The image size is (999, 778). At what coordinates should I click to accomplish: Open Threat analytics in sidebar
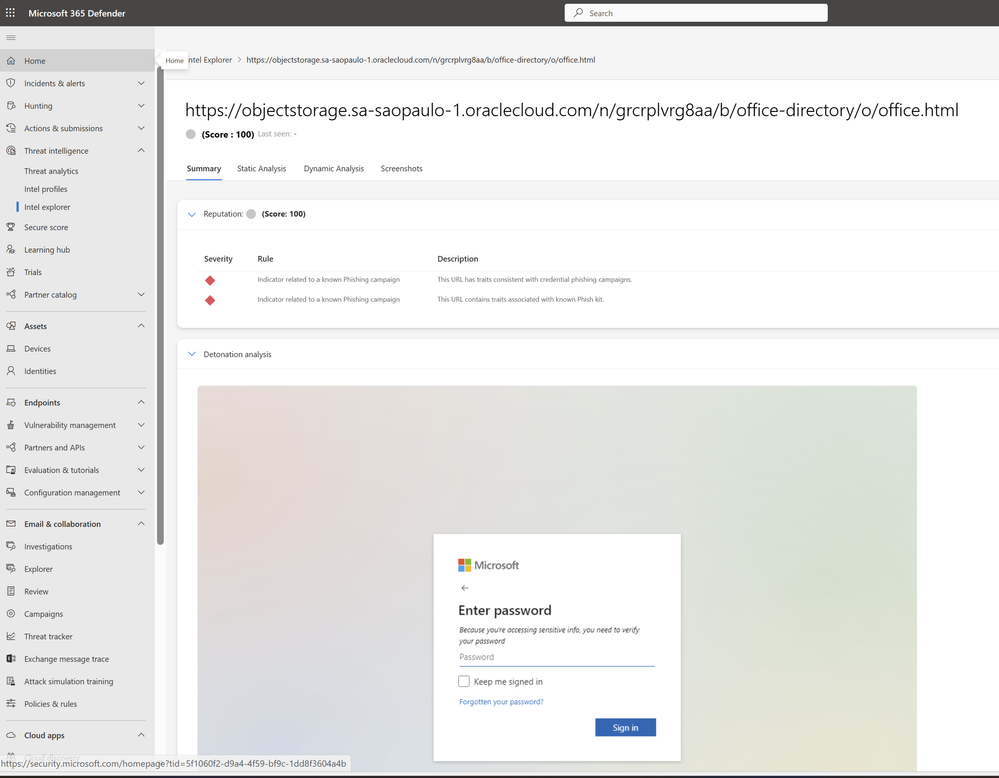(51, 171)
